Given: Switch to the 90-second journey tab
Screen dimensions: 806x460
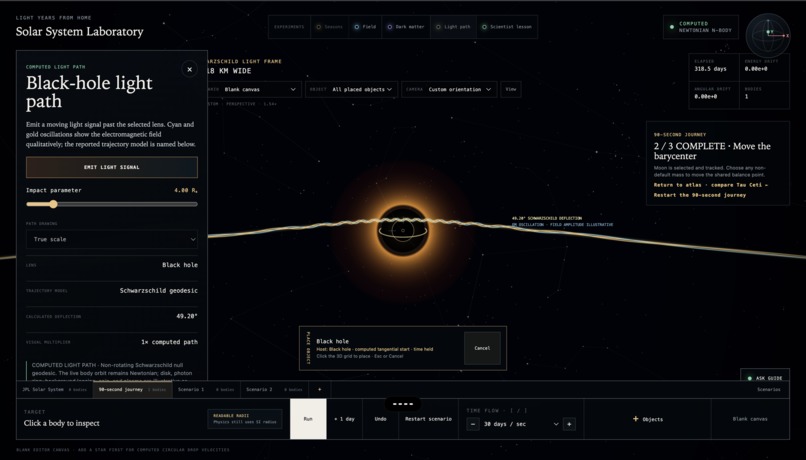Looking at the screenshot, I should (132, 390).
